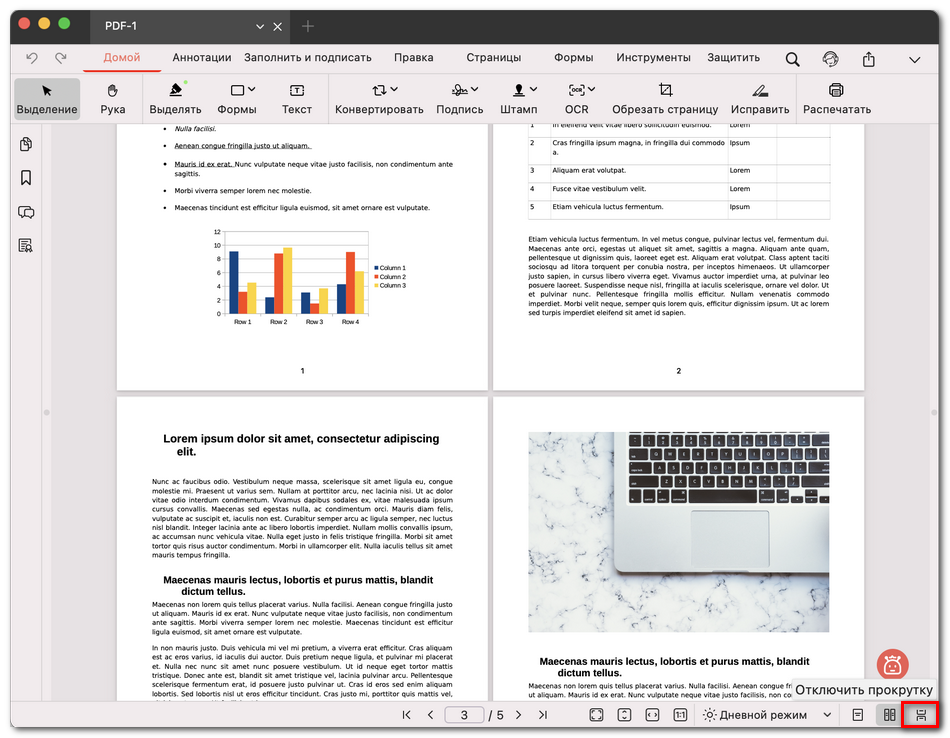The width and height of the screenshot is (950, 738).
Task: Close the PDF-1 tab
Action: tap(277, 27)
